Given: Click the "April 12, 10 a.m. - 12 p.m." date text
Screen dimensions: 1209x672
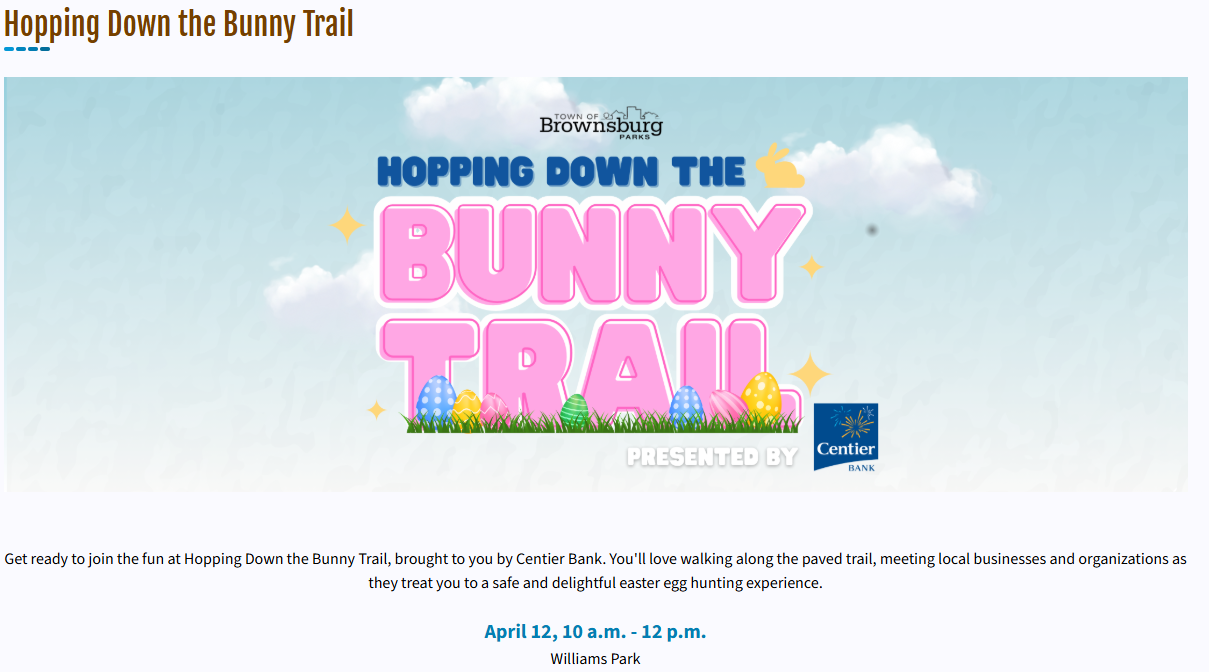Looking at the screenshot, I should [x=595, y=631].
